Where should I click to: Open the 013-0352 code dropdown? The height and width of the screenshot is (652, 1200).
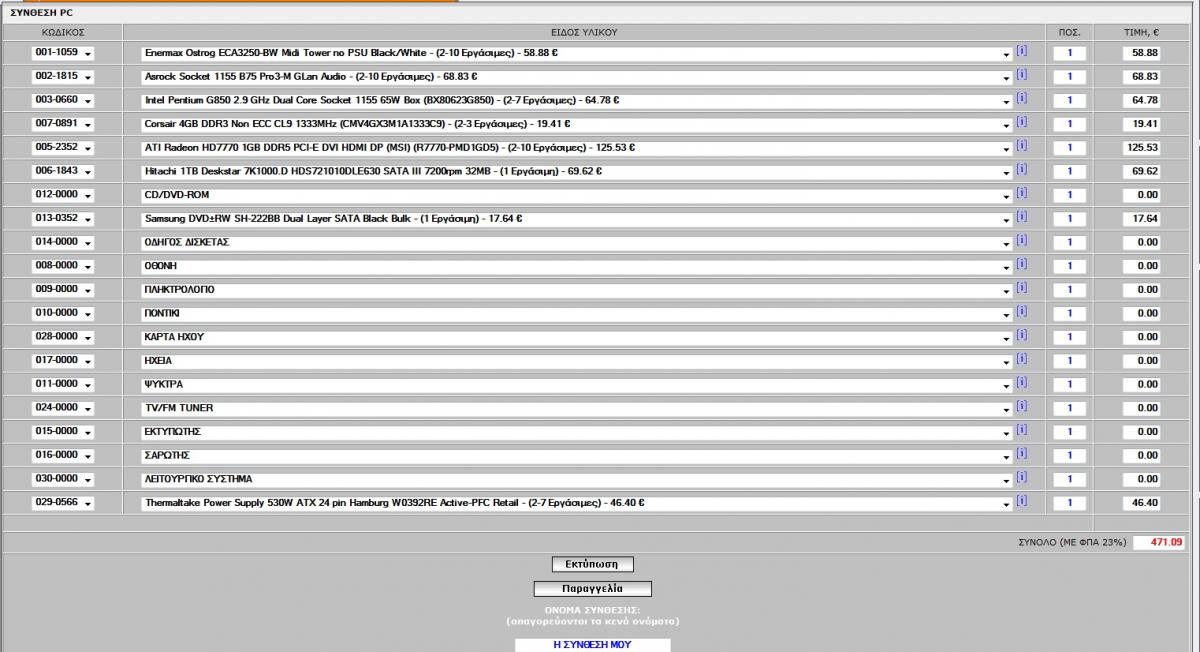(x=62, y=218)
